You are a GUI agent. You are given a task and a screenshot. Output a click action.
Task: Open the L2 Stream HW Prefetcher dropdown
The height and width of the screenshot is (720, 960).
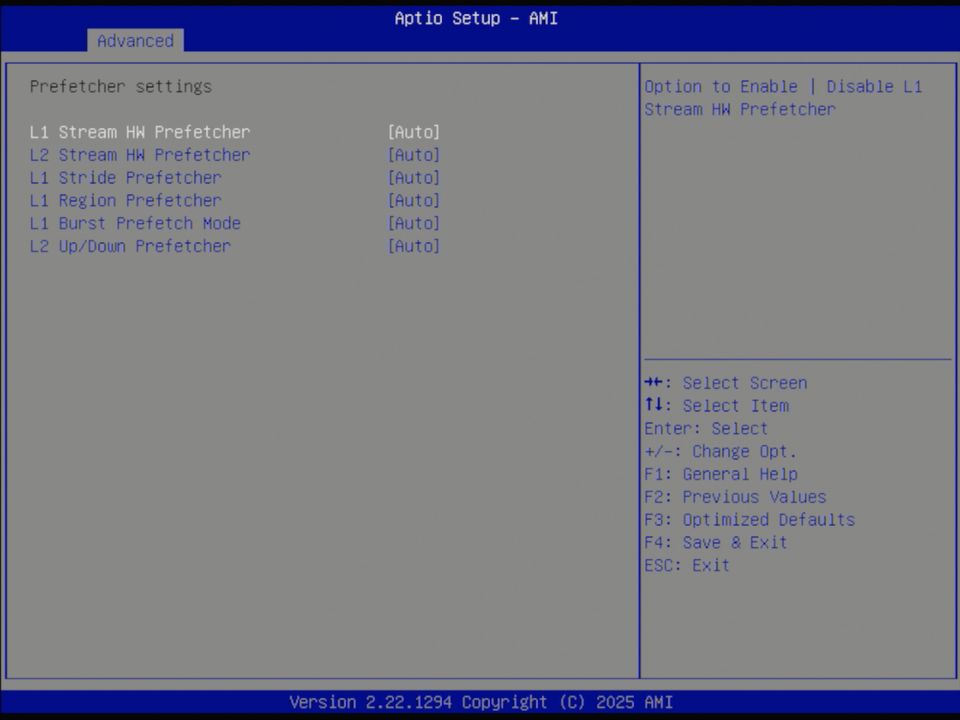[x=414, y=155]
